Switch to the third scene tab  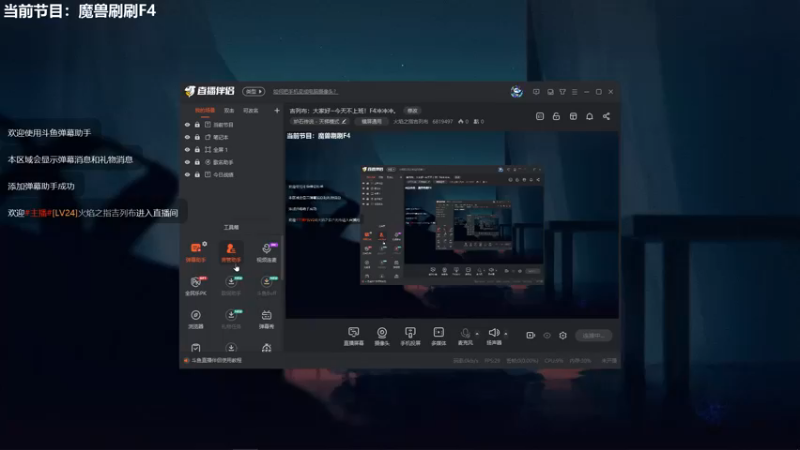click(x=251, y=110)
